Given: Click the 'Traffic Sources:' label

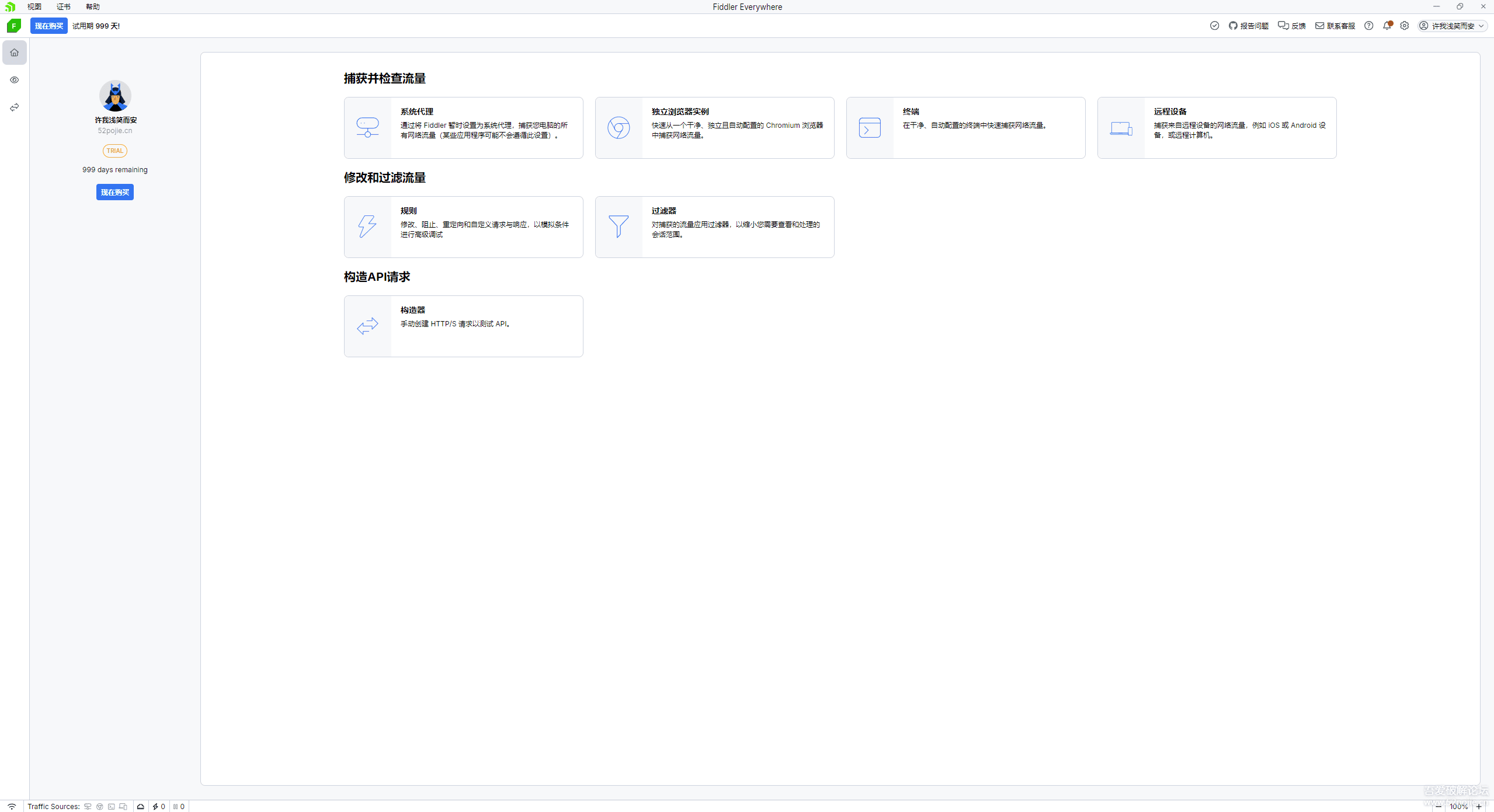Looking at the screenshot, I should (54, 806).
